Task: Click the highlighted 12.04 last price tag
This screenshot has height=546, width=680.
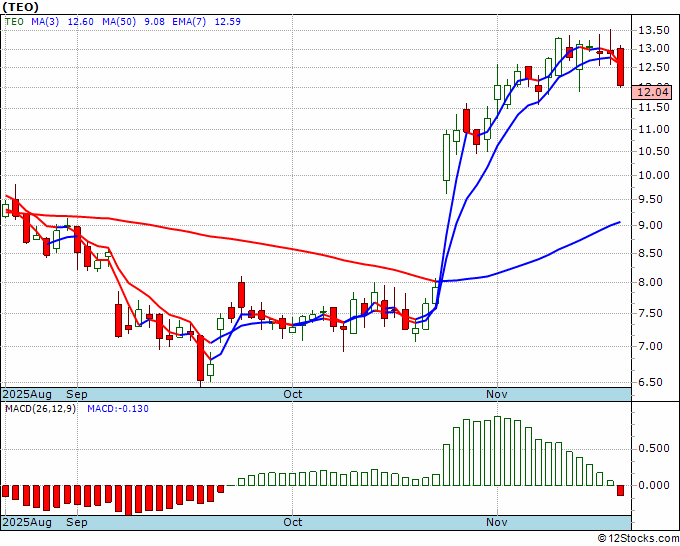Action: (652, 92)
